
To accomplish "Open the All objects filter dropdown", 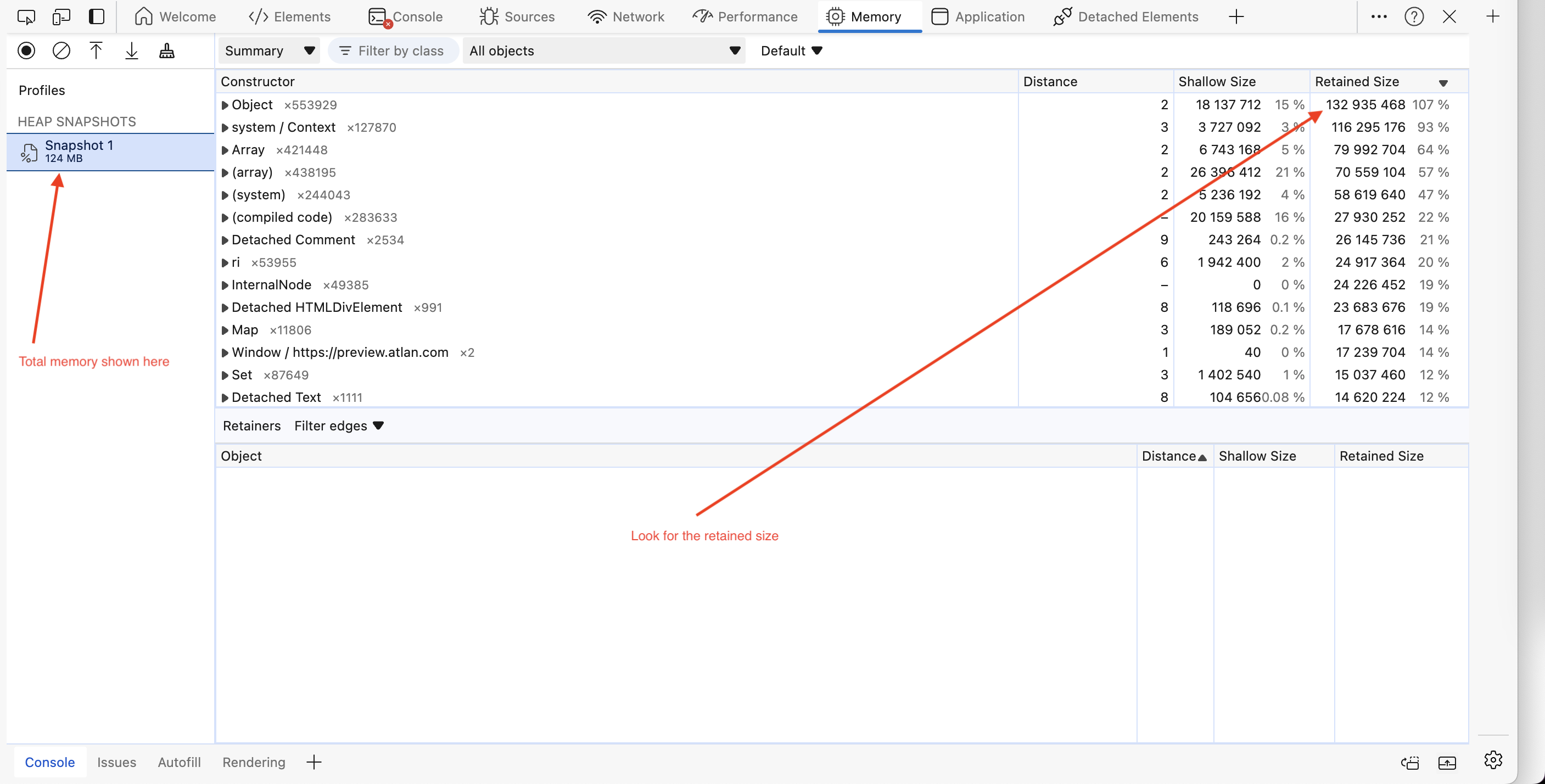I will coord(604,51).
